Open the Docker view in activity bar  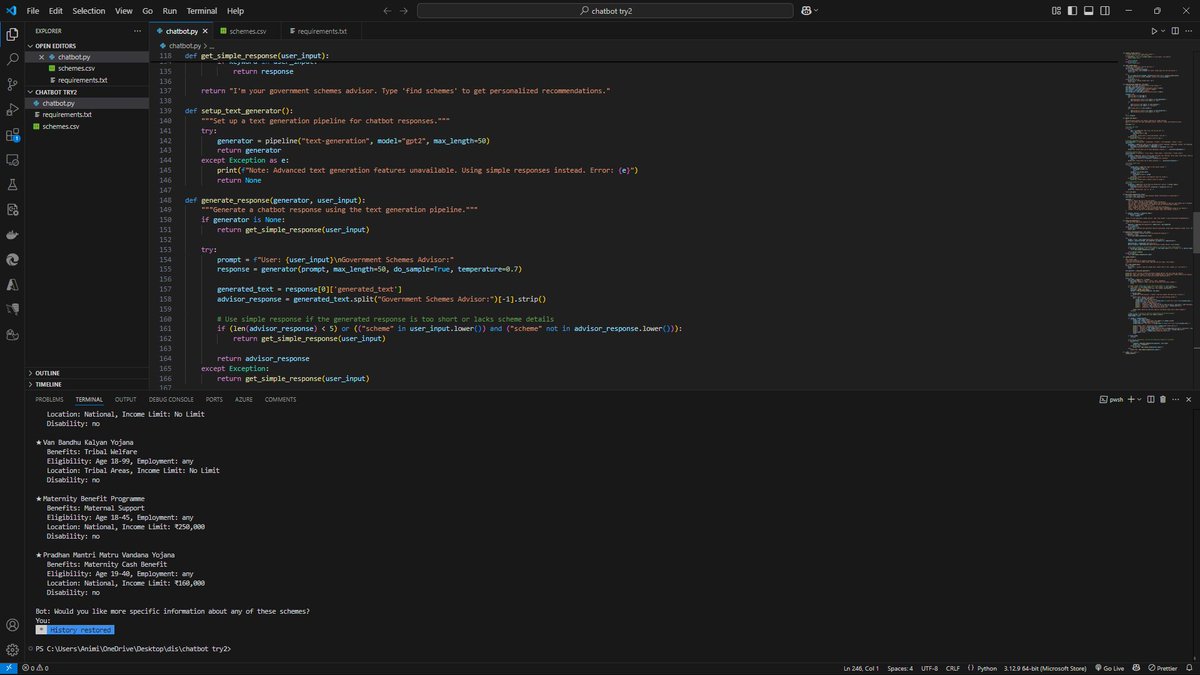point(13,235)
